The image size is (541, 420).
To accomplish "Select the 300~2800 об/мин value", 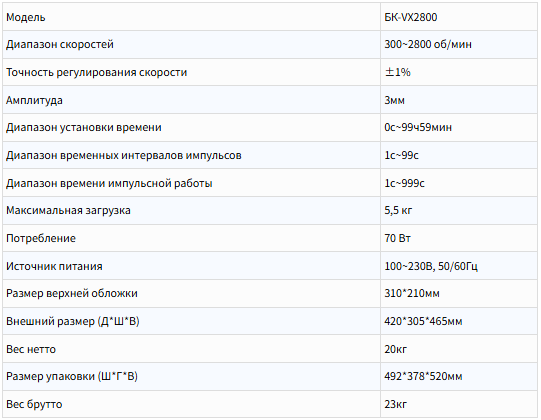I will pos(428,45).
